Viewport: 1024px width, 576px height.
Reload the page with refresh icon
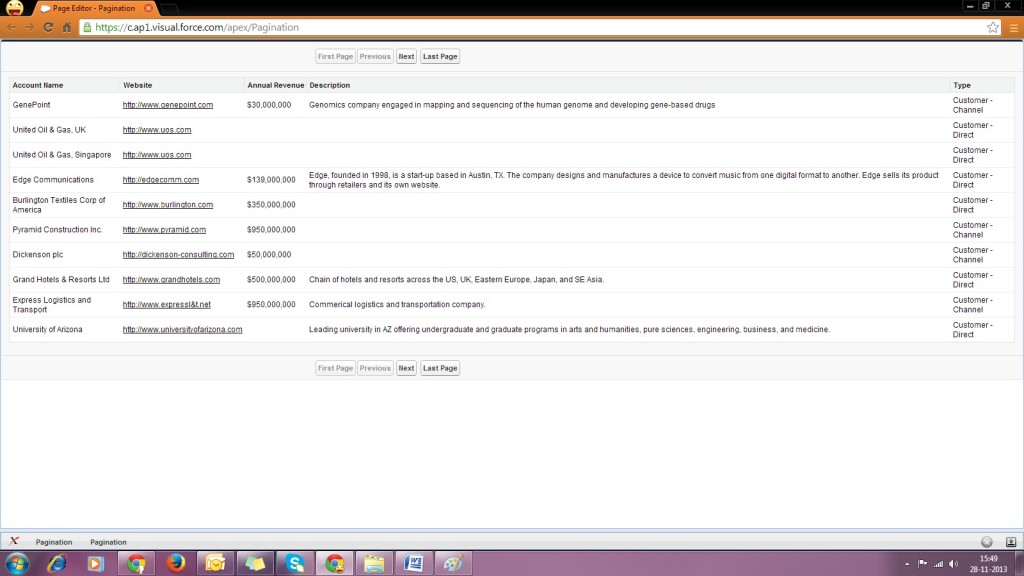point(48,27)
